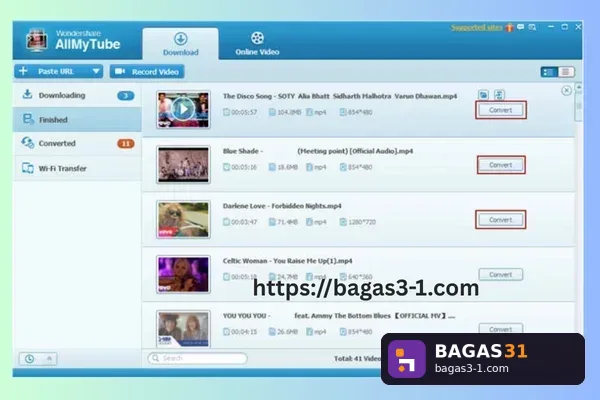Play The Disco Song video thumbnail

pyautogui.click(x=183, y=109)
